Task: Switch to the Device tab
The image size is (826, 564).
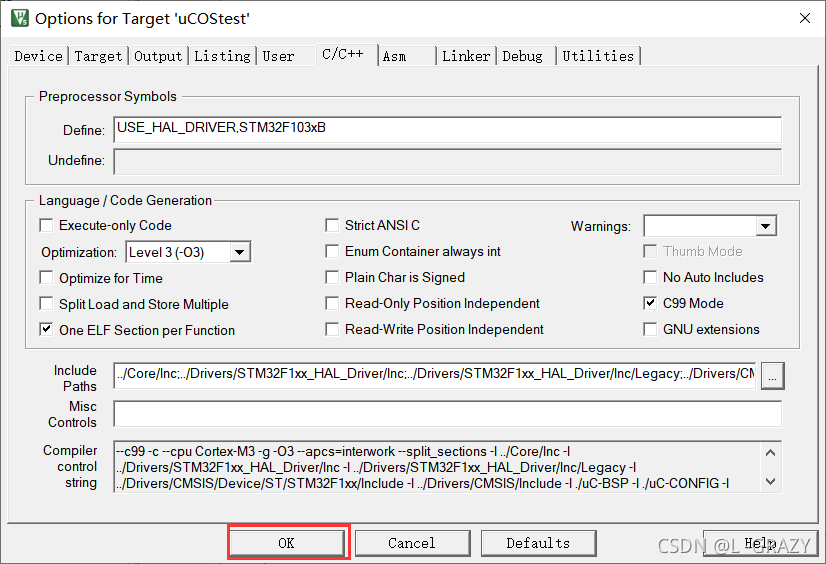Action: pos(38,56)
